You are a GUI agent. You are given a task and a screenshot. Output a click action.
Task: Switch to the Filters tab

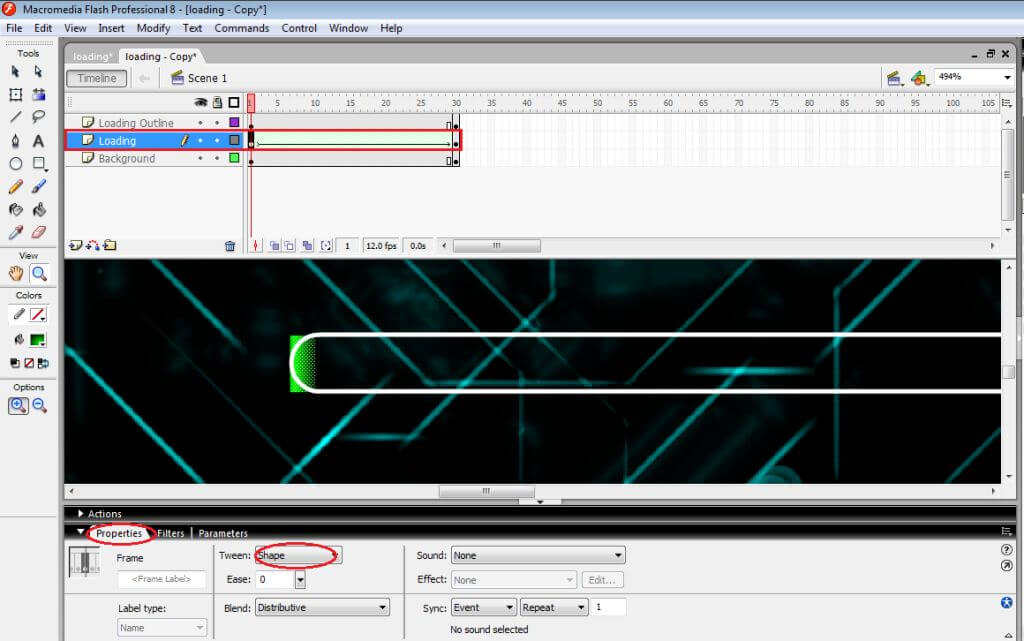click(170, 533)
